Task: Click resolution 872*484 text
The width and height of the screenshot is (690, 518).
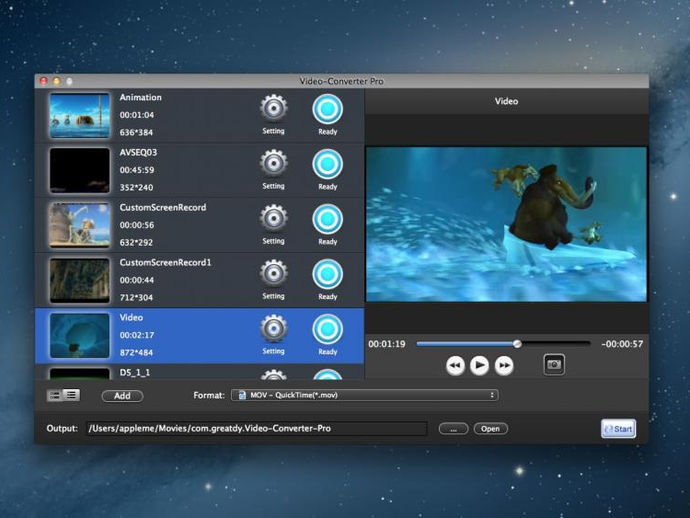Action: pyautogui.click(x=136, y=353)
